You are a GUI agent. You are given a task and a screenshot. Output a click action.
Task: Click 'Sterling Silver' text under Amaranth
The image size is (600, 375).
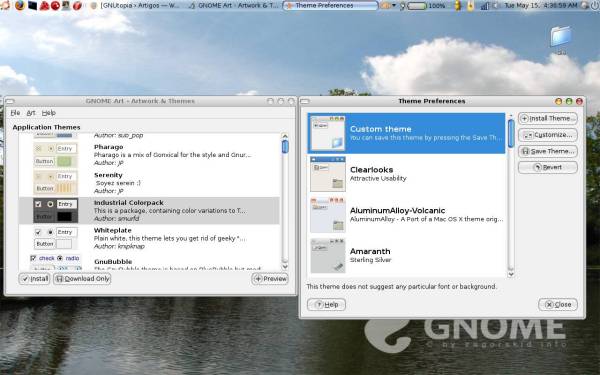coord(370,260)
